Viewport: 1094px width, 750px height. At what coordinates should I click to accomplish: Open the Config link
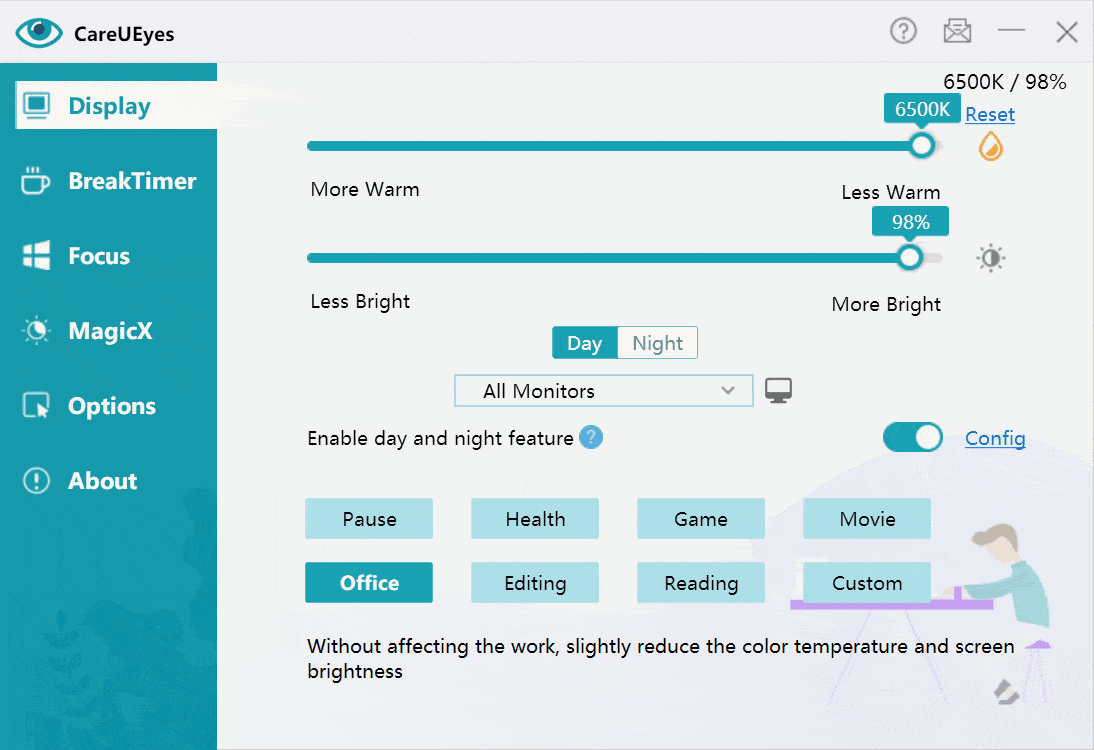[x=994, y=438]
